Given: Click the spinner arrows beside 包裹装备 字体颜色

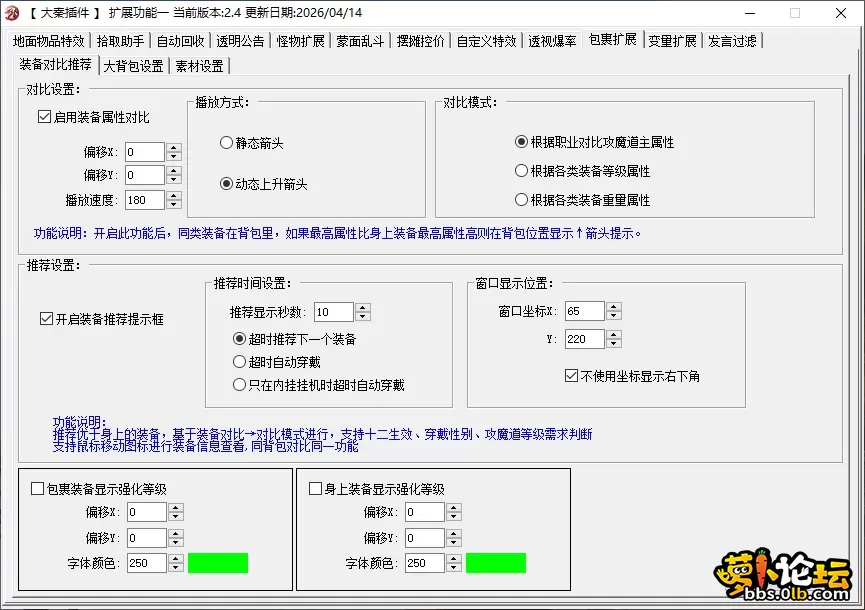Looking at the screenshot, I should (x=175, y=563).
